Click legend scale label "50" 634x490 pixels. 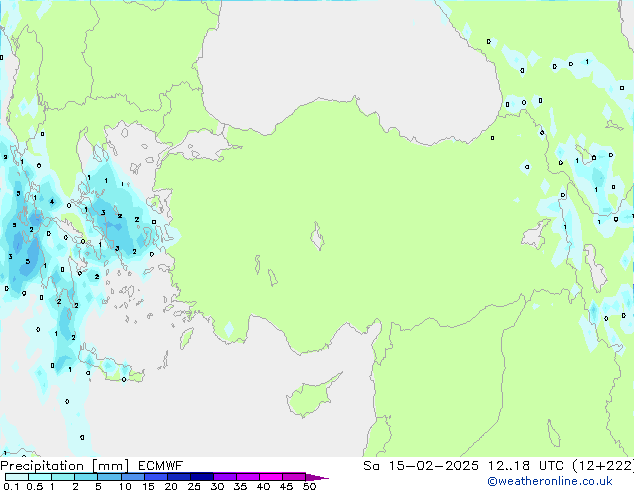tap(309, 486)
